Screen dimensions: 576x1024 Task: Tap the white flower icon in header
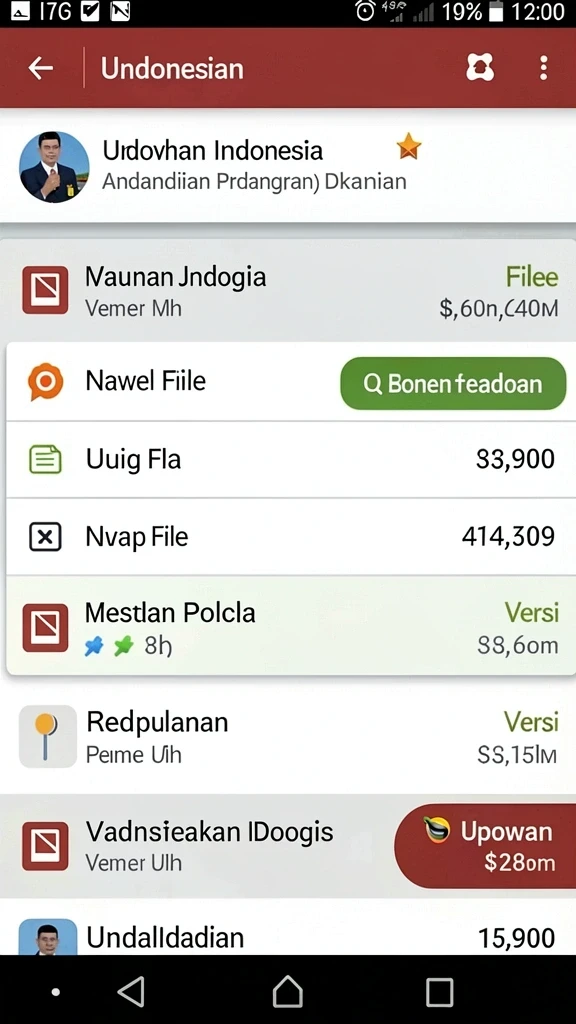point(480,67)
